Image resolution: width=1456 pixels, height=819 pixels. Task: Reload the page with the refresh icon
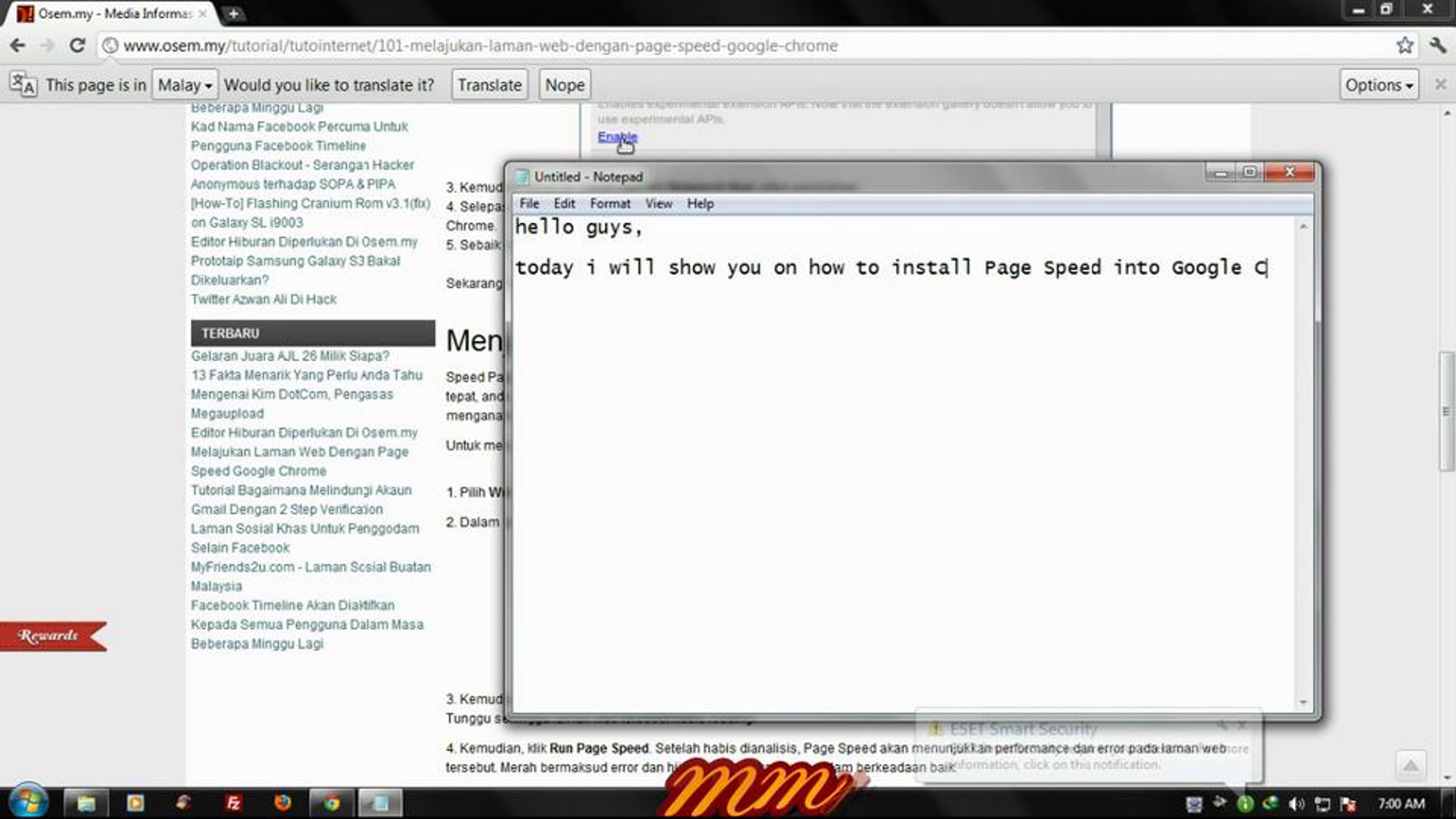(x=77, y=45)
